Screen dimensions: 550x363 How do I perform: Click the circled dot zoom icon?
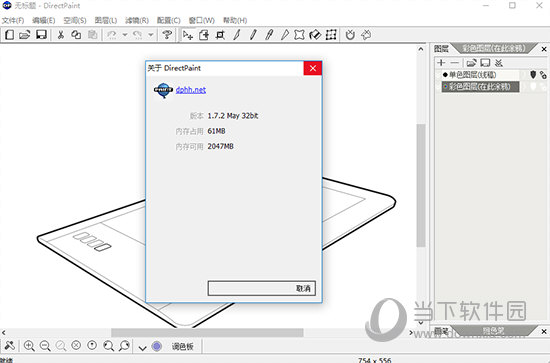pos(92,345)
